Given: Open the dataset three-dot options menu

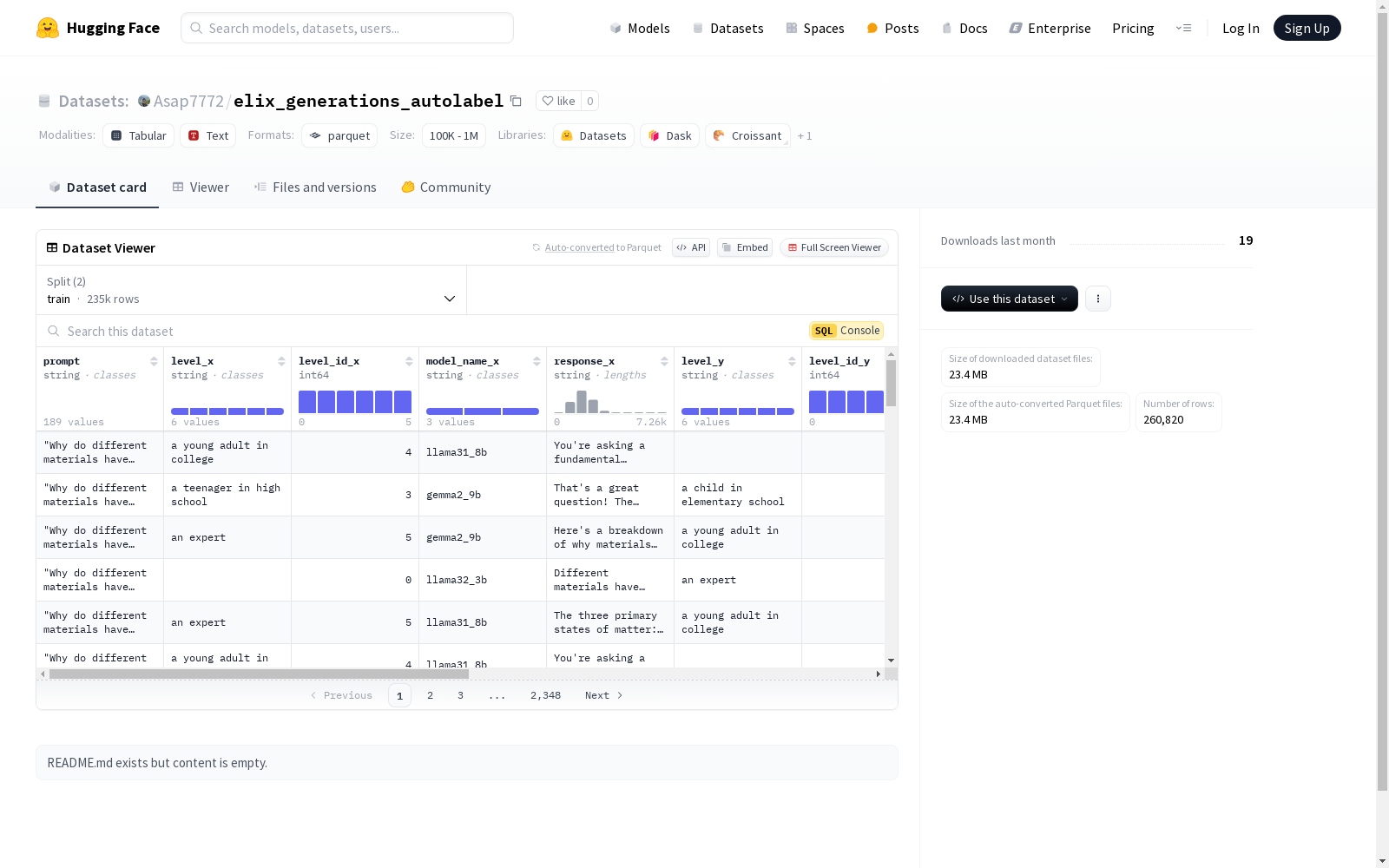Looking at the screenshot, I should [x=1098, y=299].
